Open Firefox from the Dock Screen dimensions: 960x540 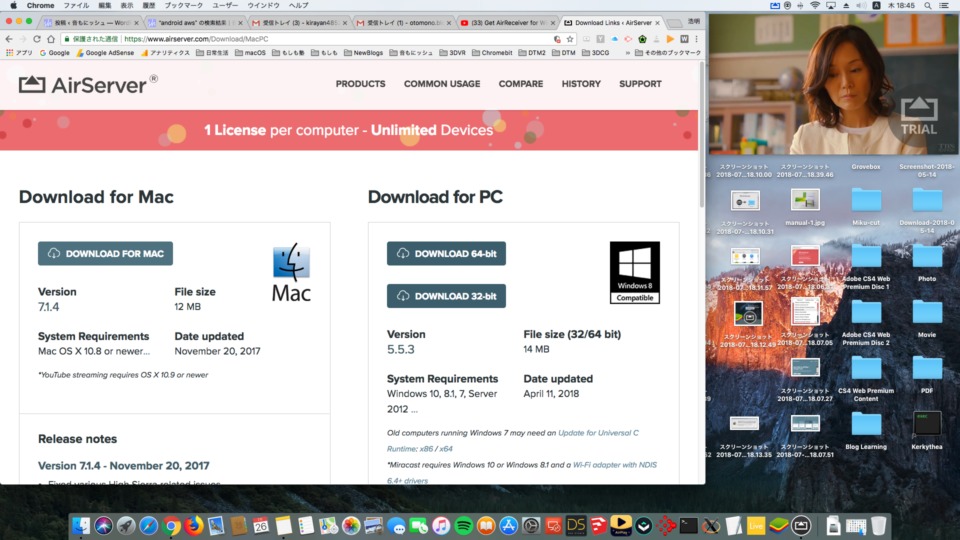pyautogui.click(x=194, y=525)
